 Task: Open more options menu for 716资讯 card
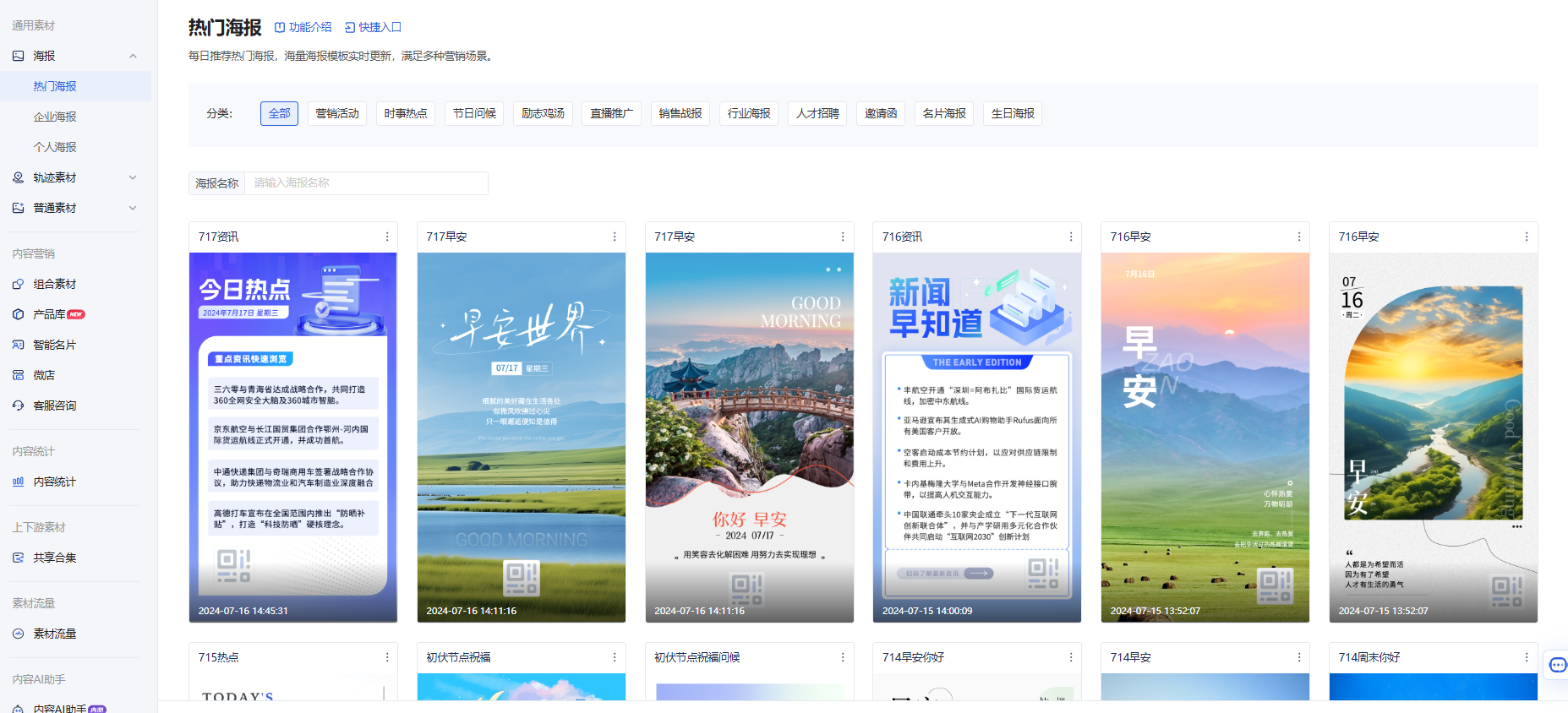click(x=1071, y=237)
